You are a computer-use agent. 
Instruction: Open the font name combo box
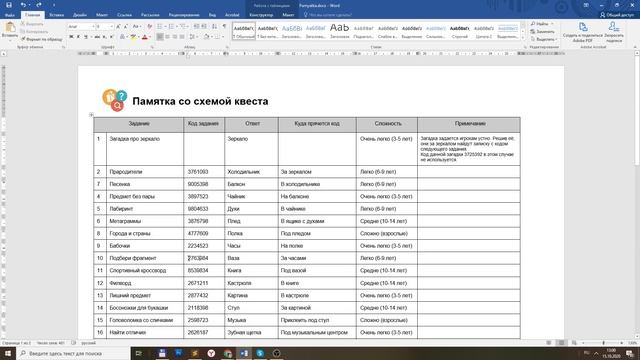click(81, 27)
